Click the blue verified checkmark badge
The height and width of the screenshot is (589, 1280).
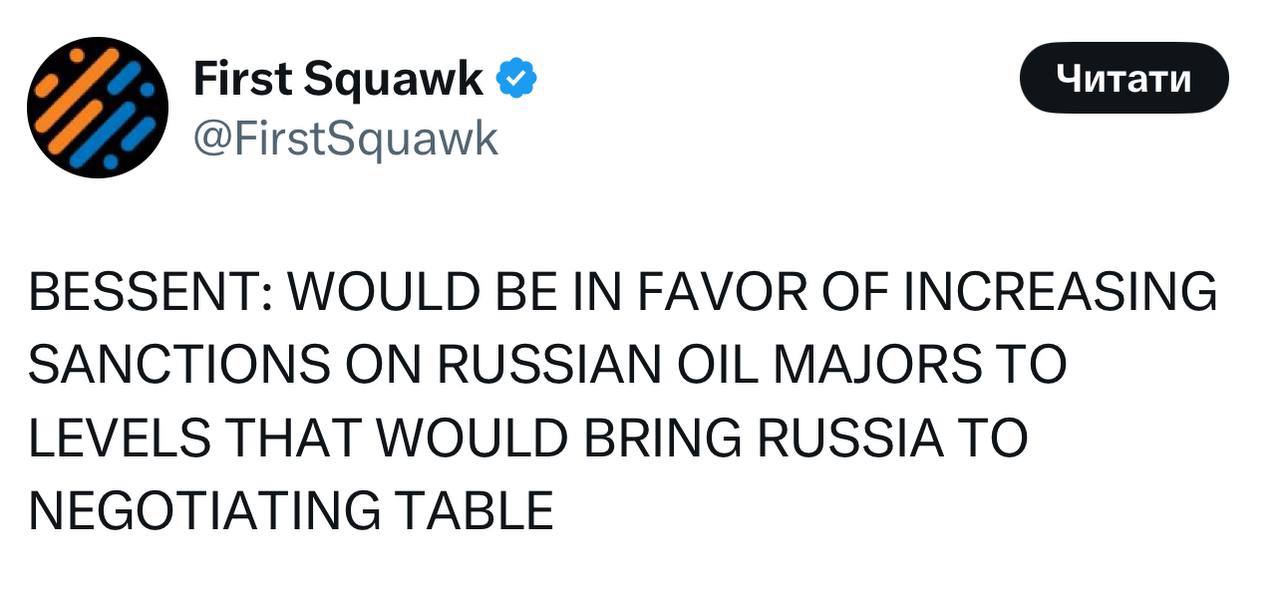point(518,80)
